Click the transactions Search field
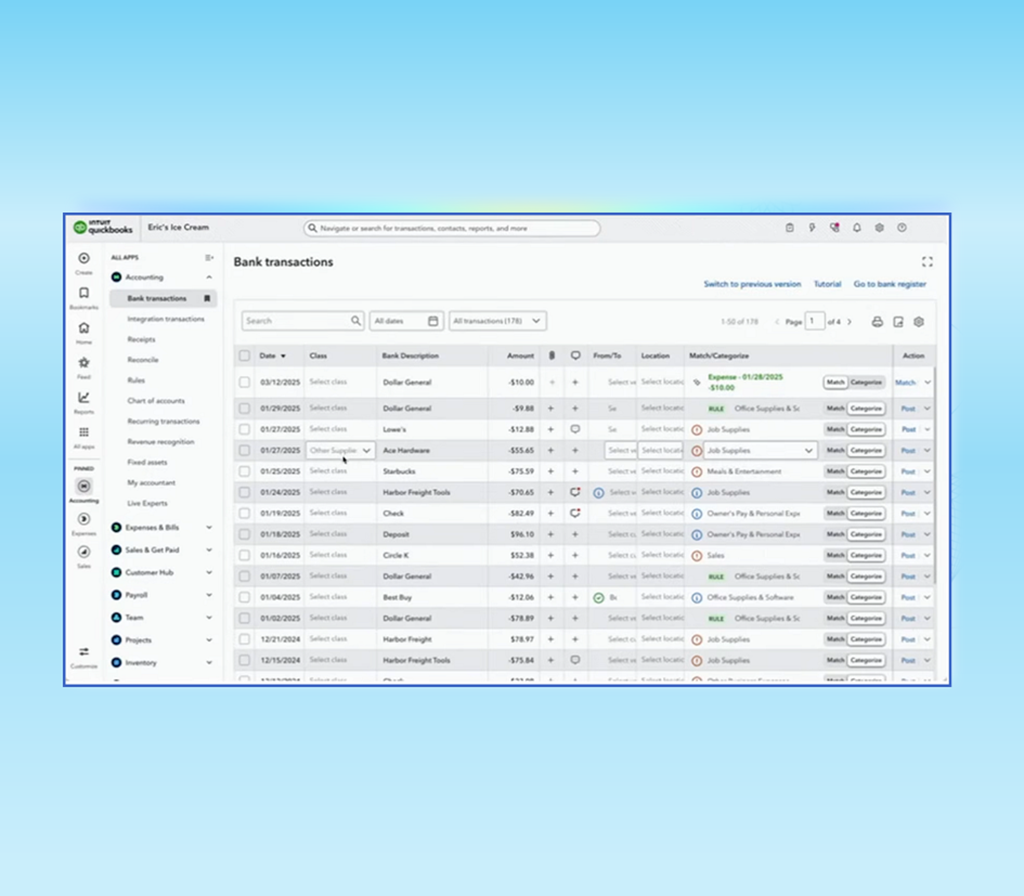This screenshot has height=896, width=1024. pyautogui.click(x=302, y=321)
